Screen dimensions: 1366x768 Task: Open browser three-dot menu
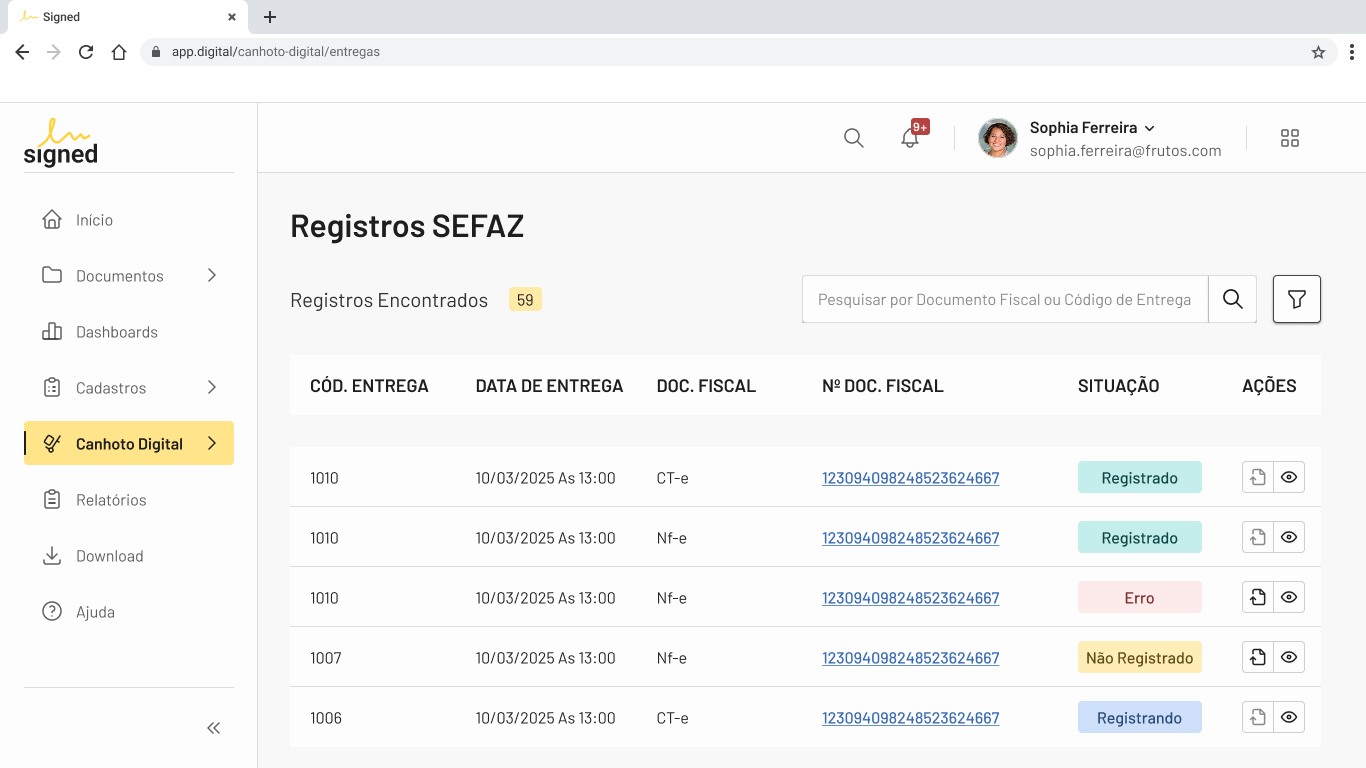[1351, 52]
